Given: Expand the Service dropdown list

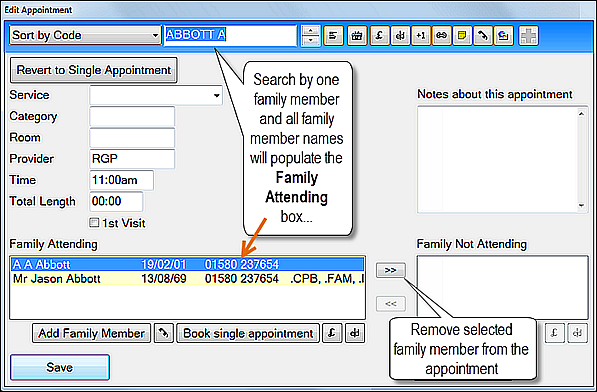Looking at the screenshot, I should pyautogui.click(x=156, y=95).
